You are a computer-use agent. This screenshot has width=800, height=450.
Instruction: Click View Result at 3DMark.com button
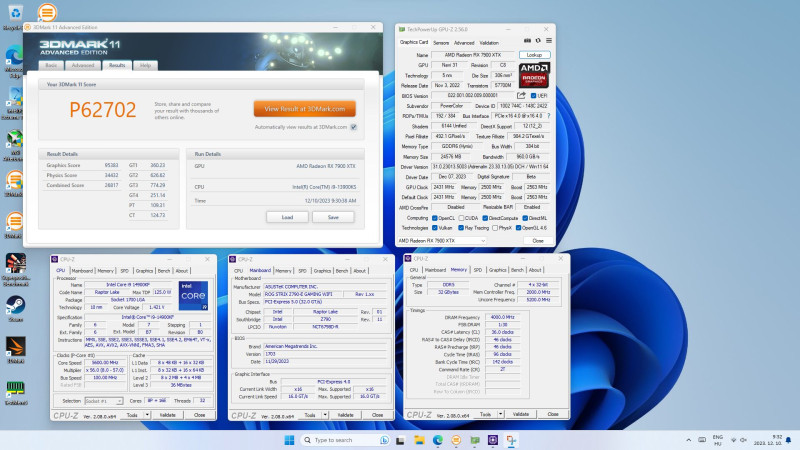305,109
